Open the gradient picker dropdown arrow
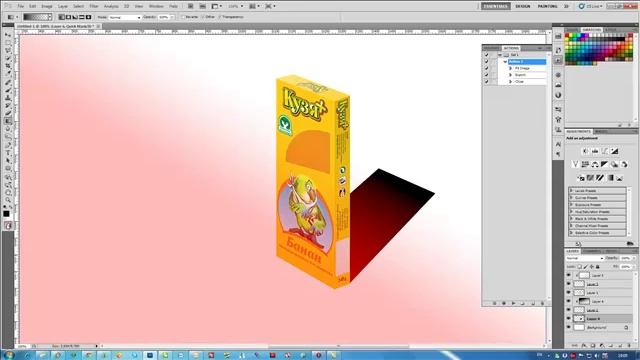 click(50, 17)
